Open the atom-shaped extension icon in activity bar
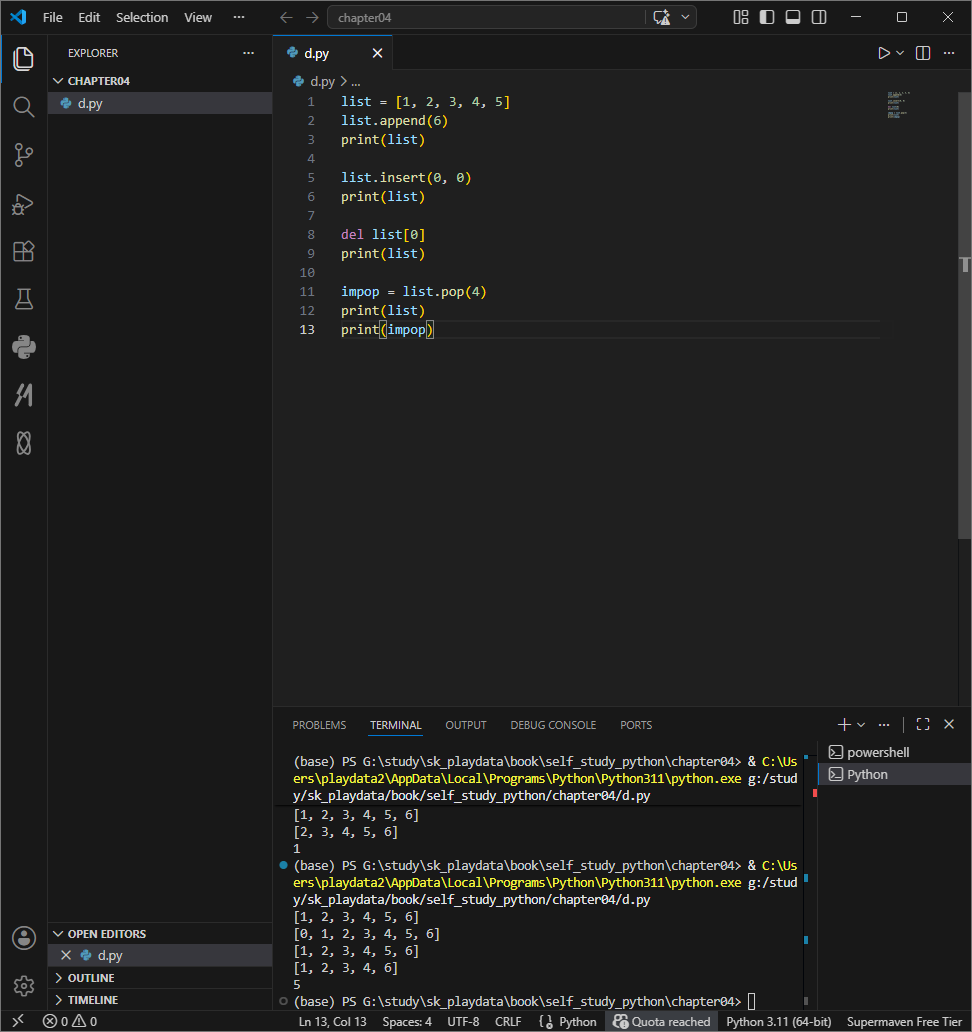 [24, 443]
